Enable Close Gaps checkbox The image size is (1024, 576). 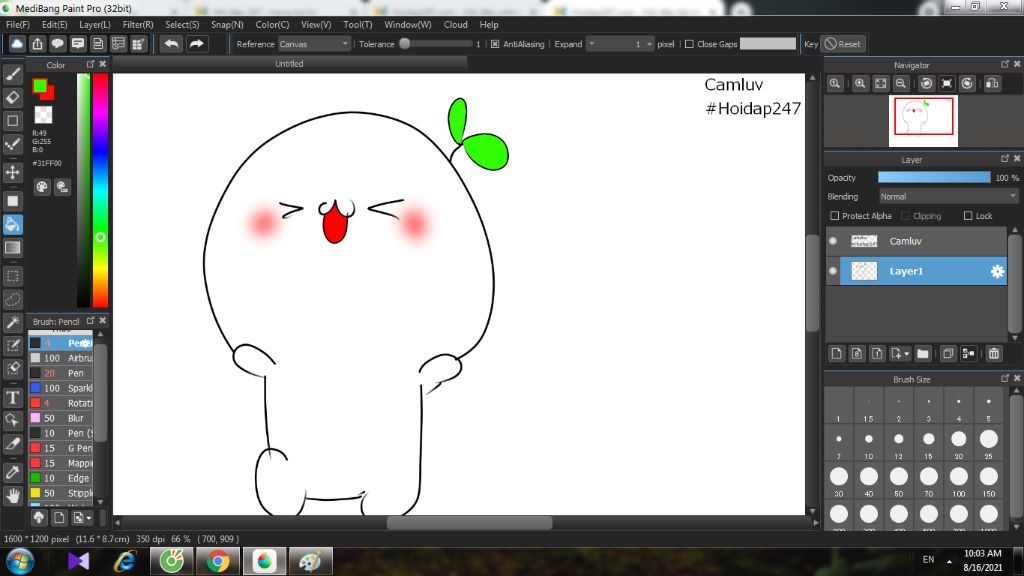point(689,44)
